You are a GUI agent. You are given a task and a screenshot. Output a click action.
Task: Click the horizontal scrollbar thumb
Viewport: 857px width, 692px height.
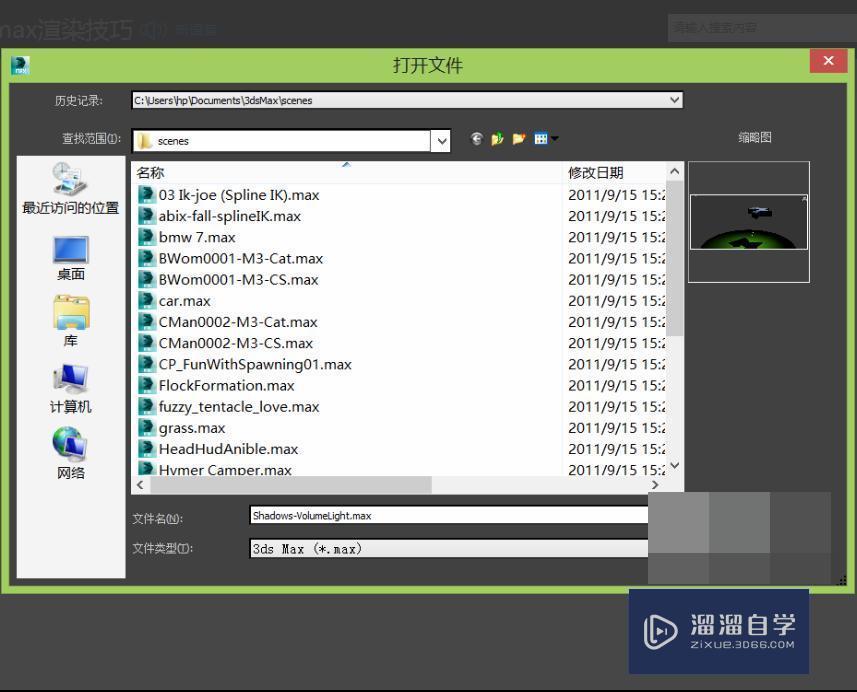291,485
